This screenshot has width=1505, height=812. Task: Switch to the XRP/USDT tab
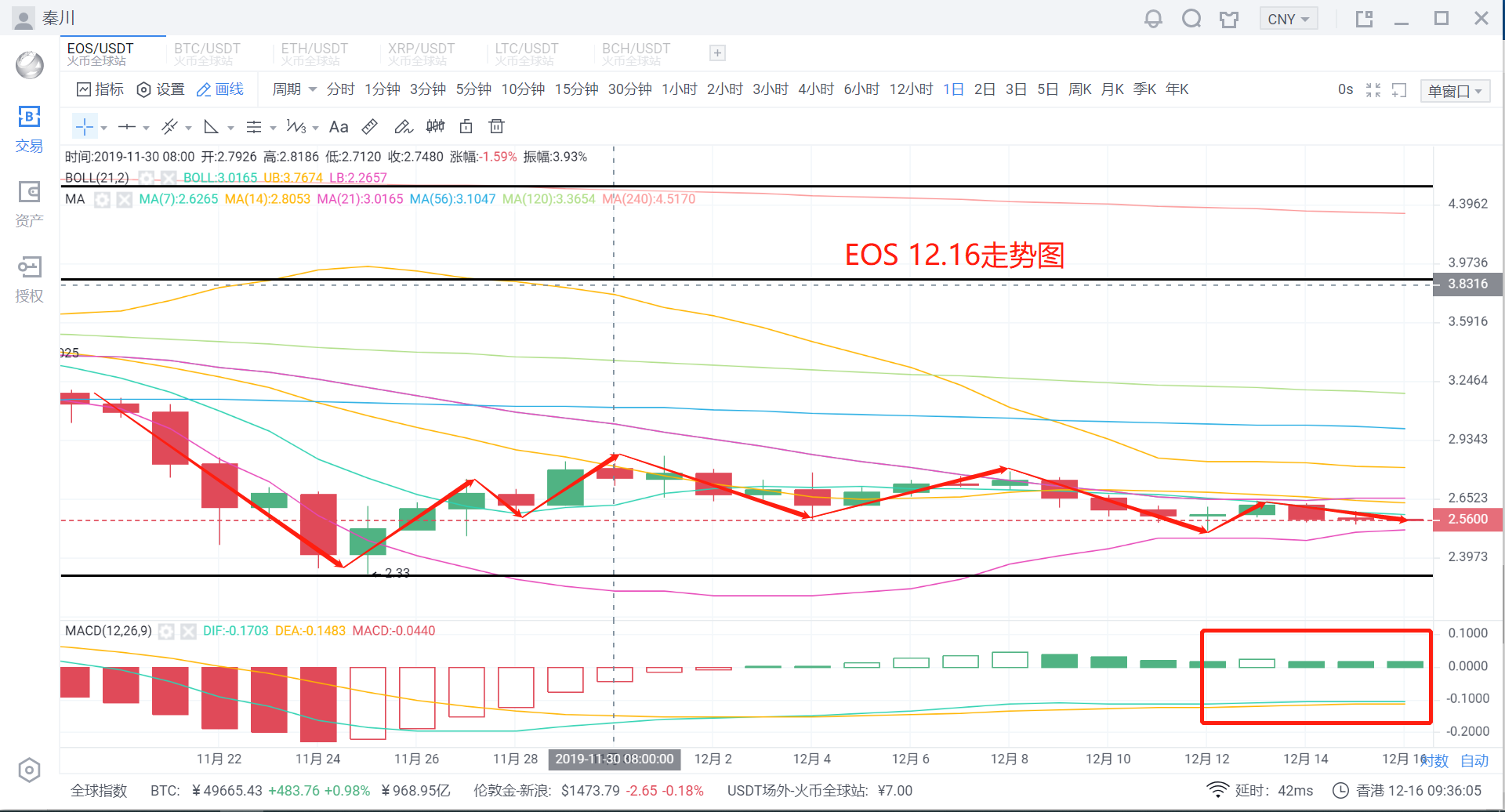[x=421, y=53]
